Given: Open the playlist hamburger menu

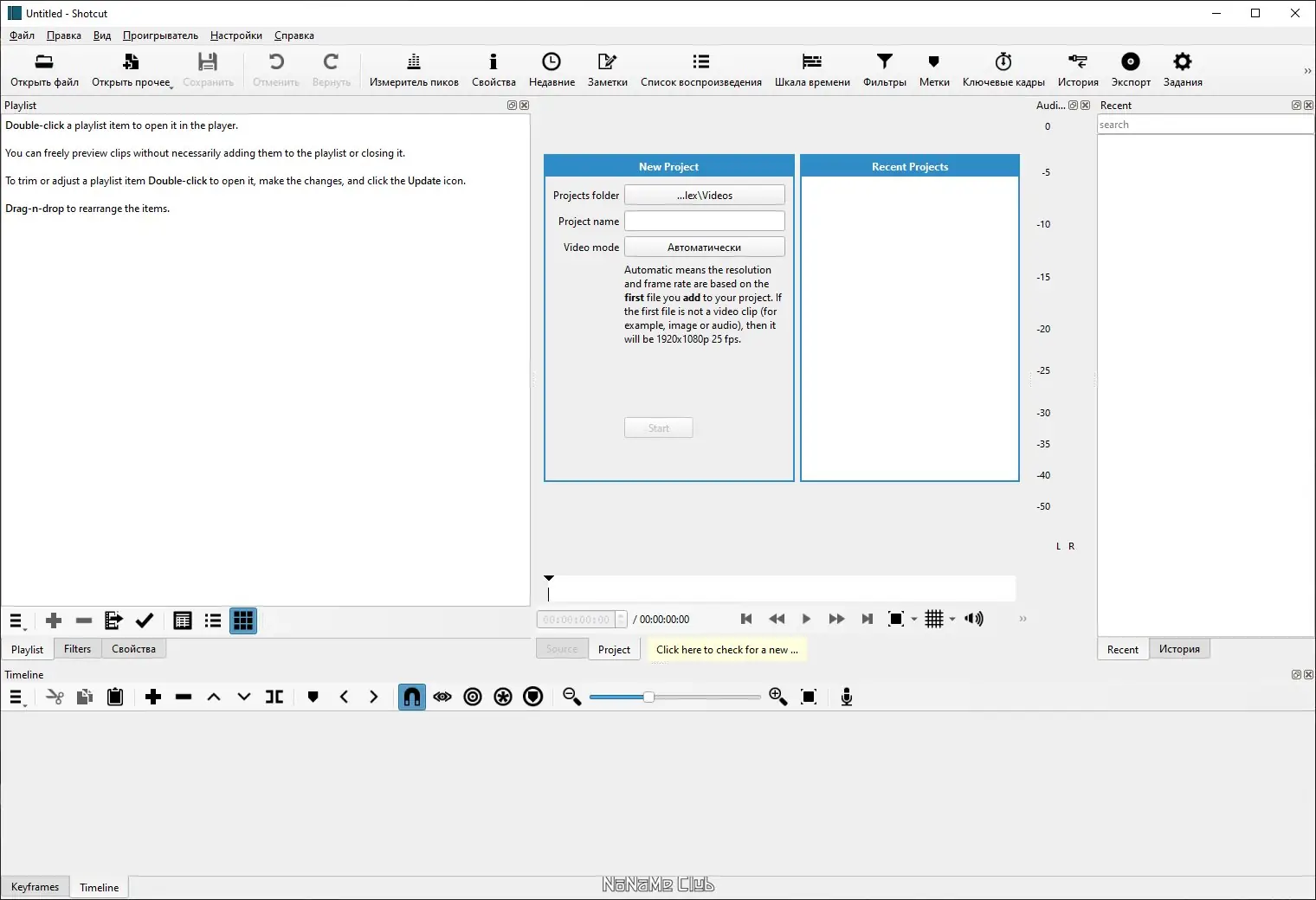Looking at the screenshot, I should point(16,621).
